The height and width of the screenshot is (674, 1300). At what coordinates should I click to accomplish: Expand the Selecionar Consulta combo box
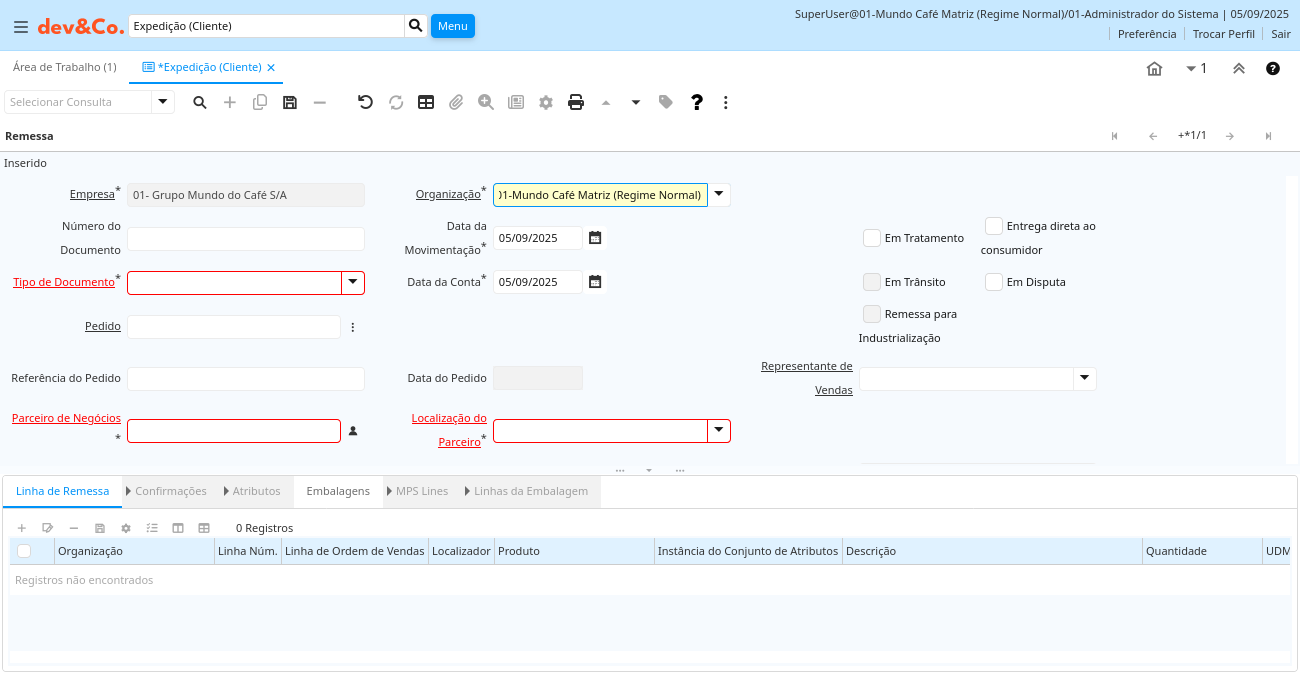(163, 102)
